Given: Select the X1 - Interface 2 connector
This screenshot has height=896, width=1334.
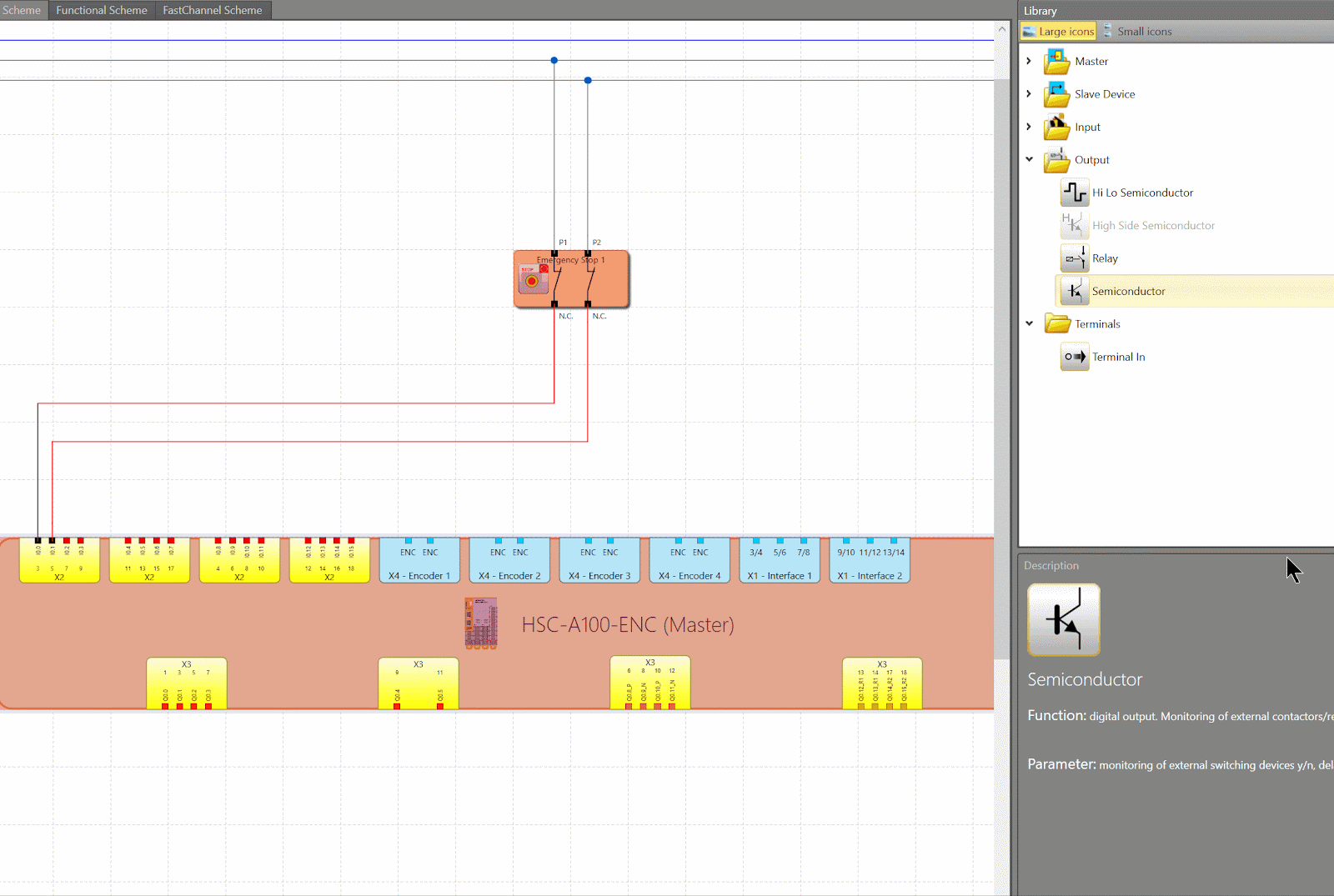Looking at the screenshot, I should 870,560.
